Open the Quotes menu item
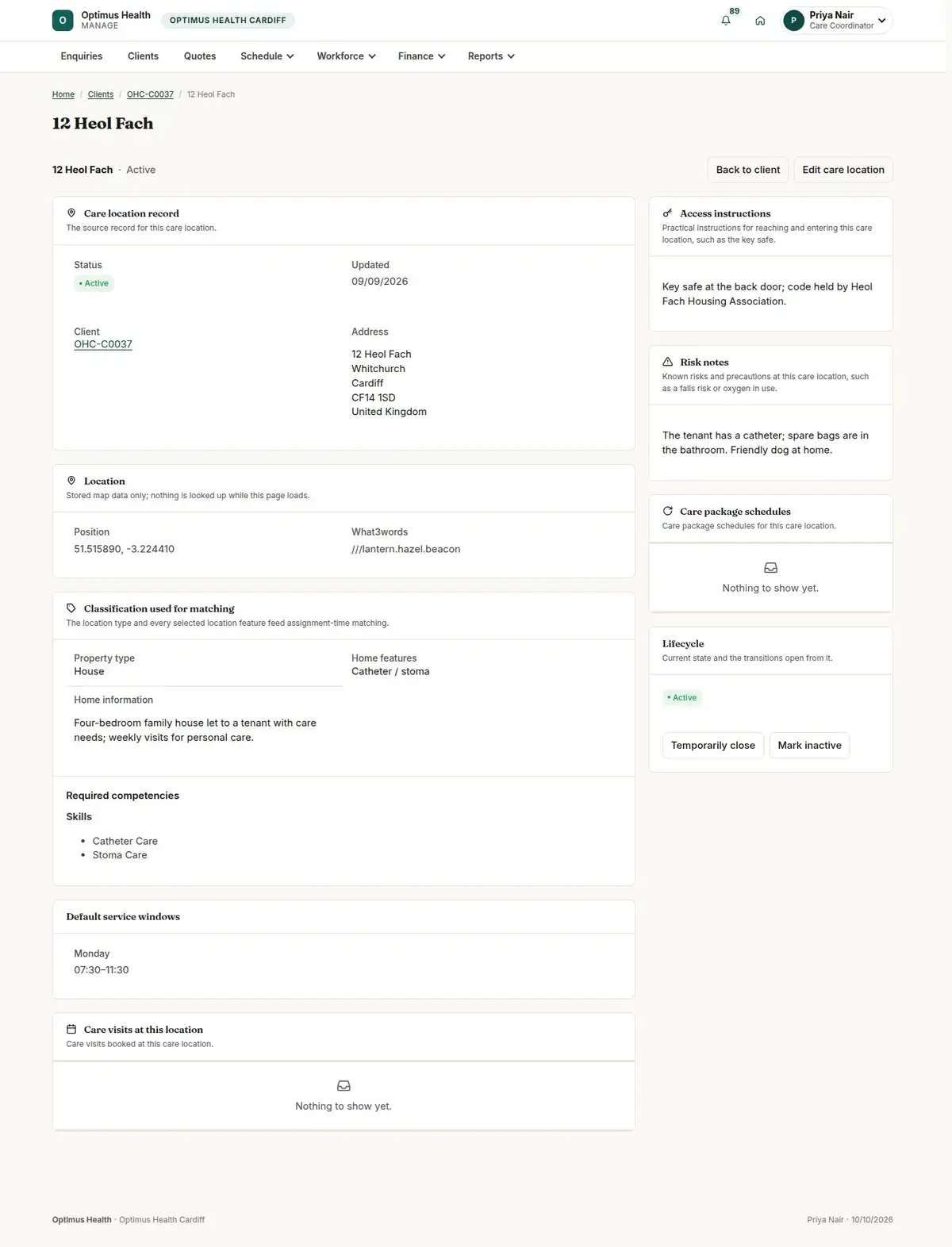The width and height of the screenshot is (952, 1247). [x=200, y=56]
